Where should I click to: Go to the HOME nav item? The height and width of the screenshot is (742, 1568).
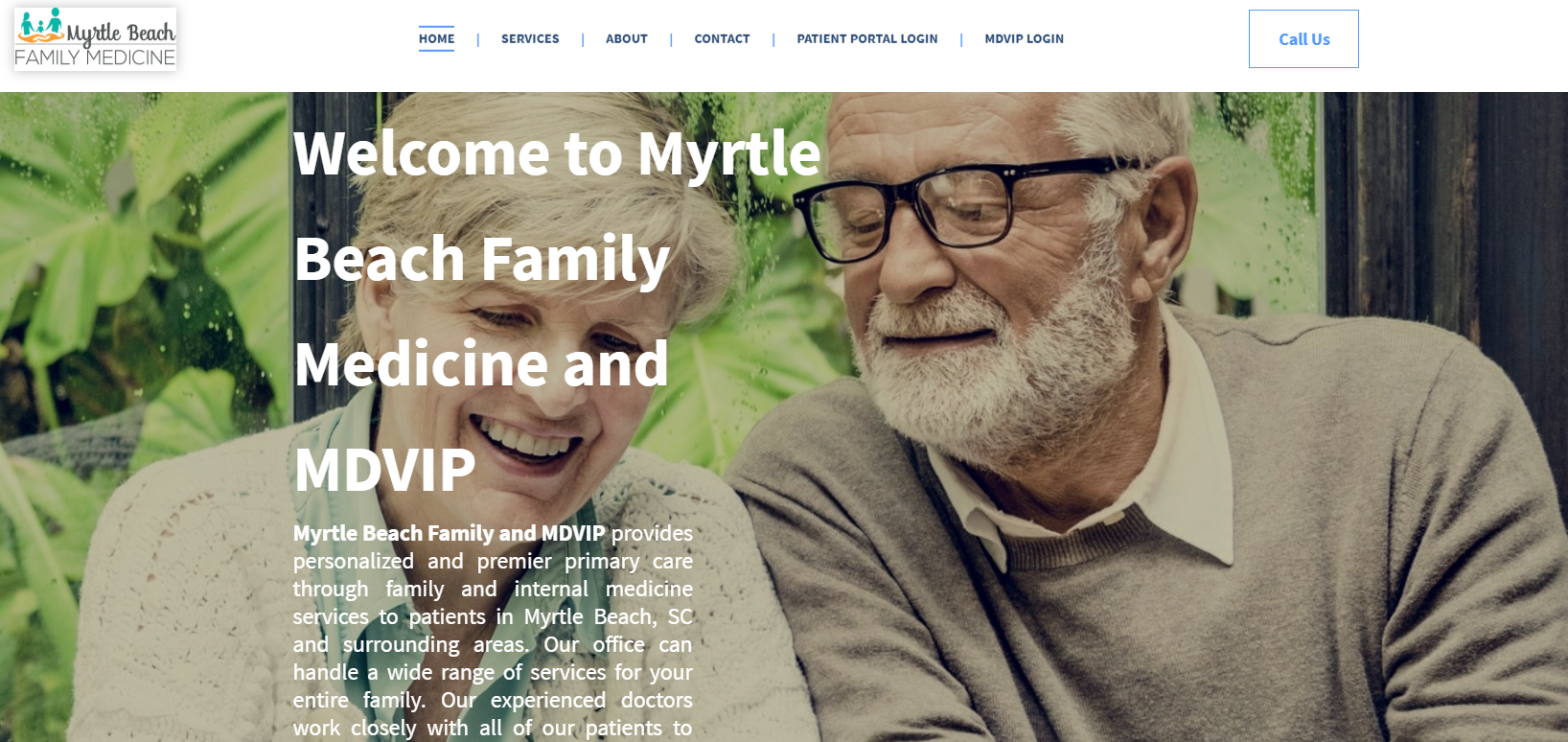pos(436,38)
